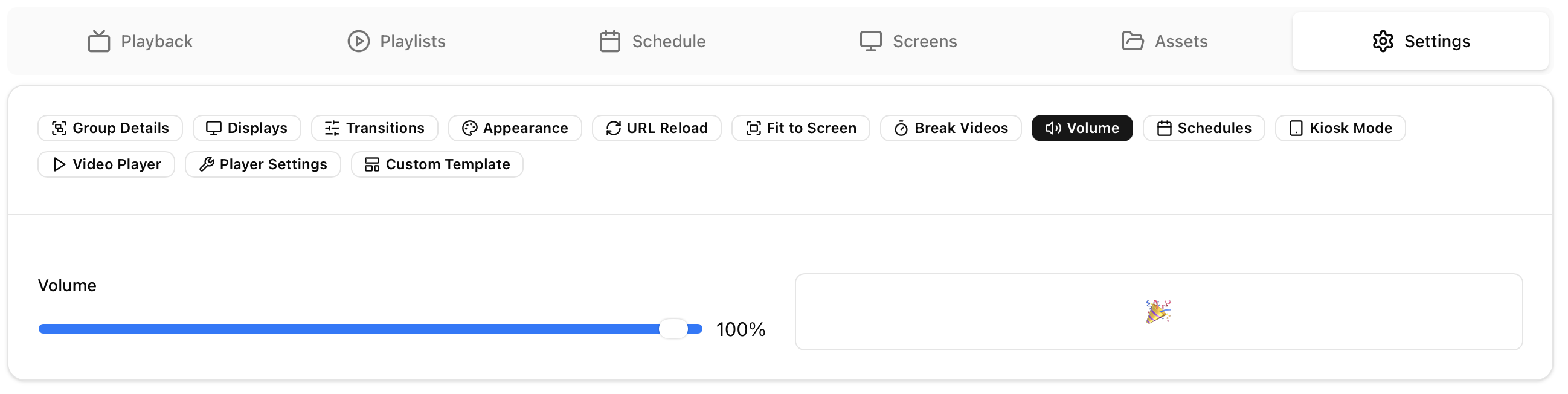
Task: Go to the Schedules settings section
Action: 1203,129
